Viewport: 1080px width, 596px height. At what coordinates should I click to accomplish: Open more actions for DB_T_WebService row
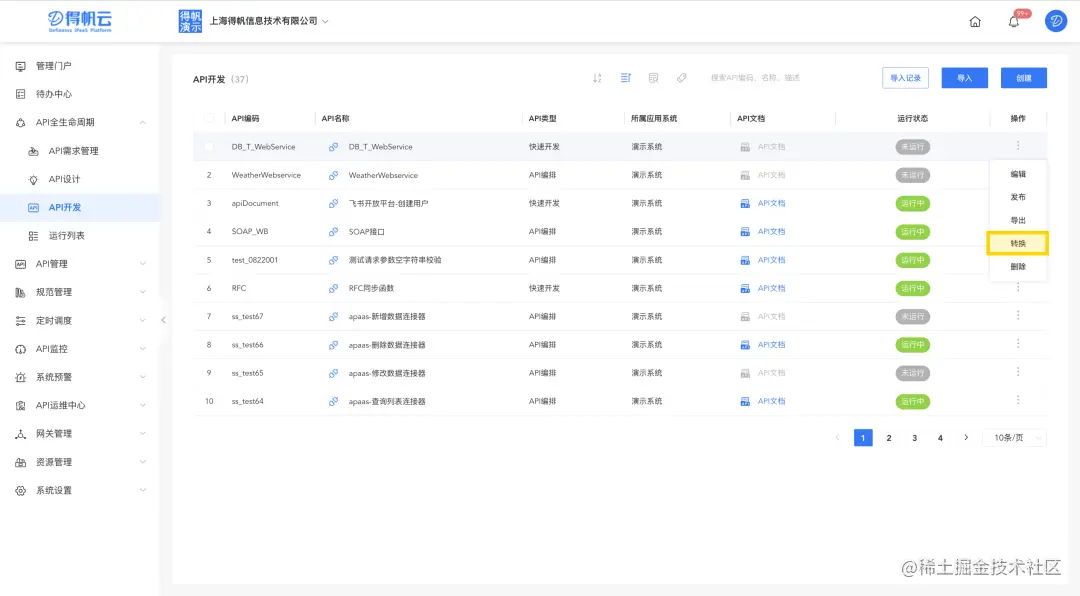coord(1018,145)
